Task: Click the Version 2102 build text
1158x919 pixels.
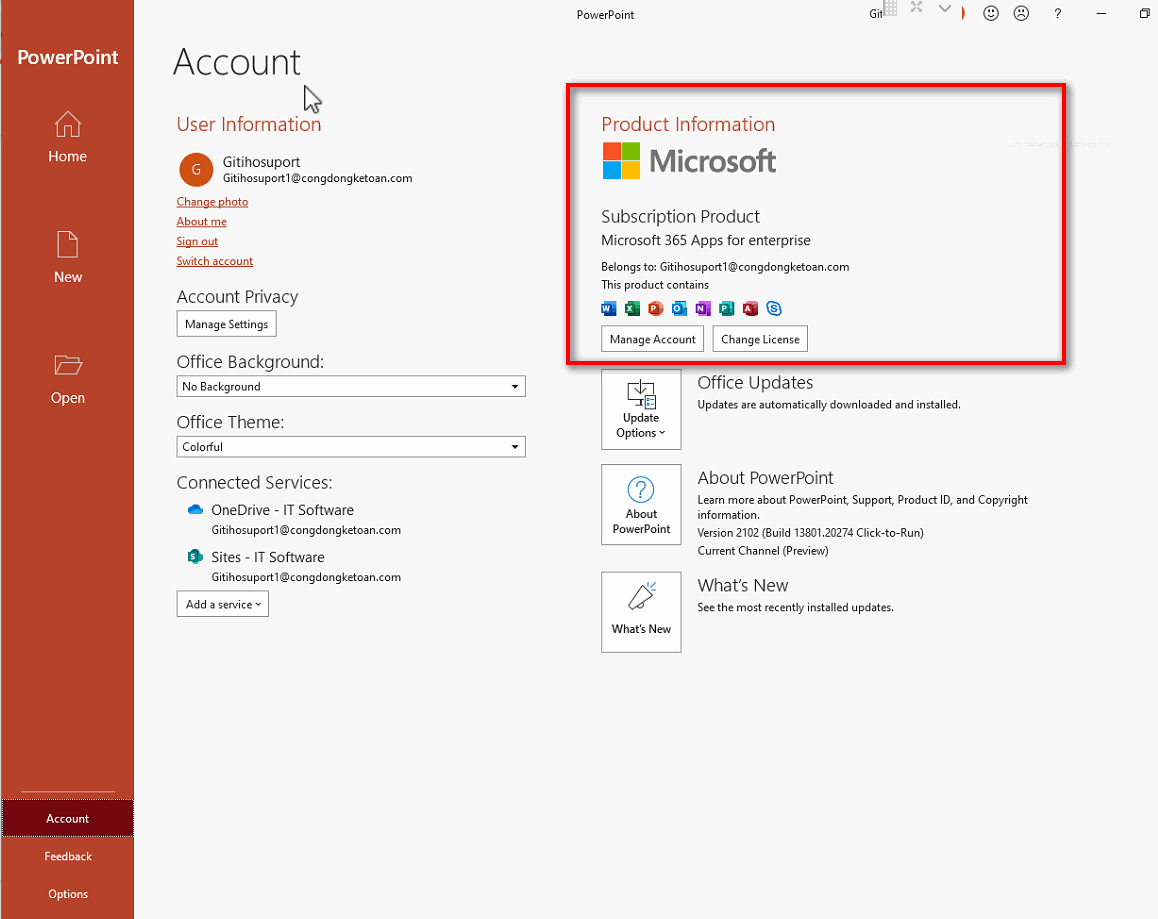Action: click(810, 533)
